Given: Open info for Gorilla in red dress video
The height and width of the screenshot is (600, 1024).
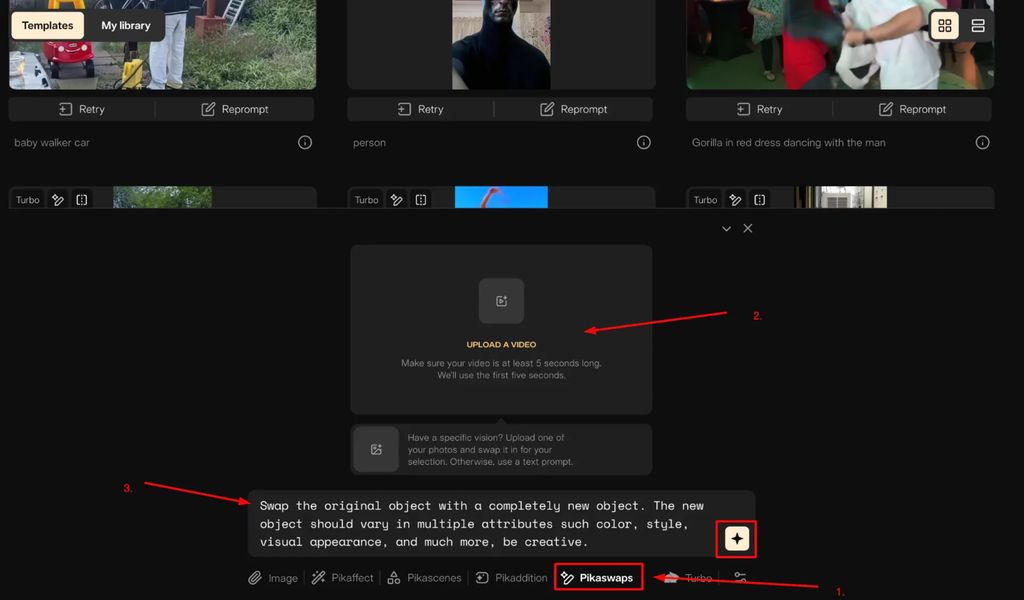Looking at the screenshot, I should pos(982,143).
